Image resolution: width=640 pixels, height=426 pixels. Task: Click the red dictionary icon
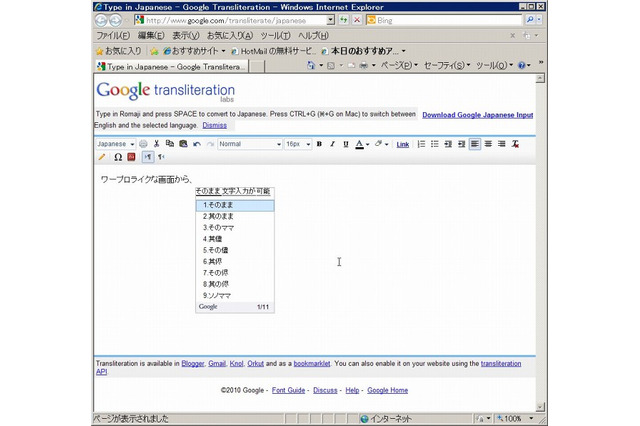[131, 157]
